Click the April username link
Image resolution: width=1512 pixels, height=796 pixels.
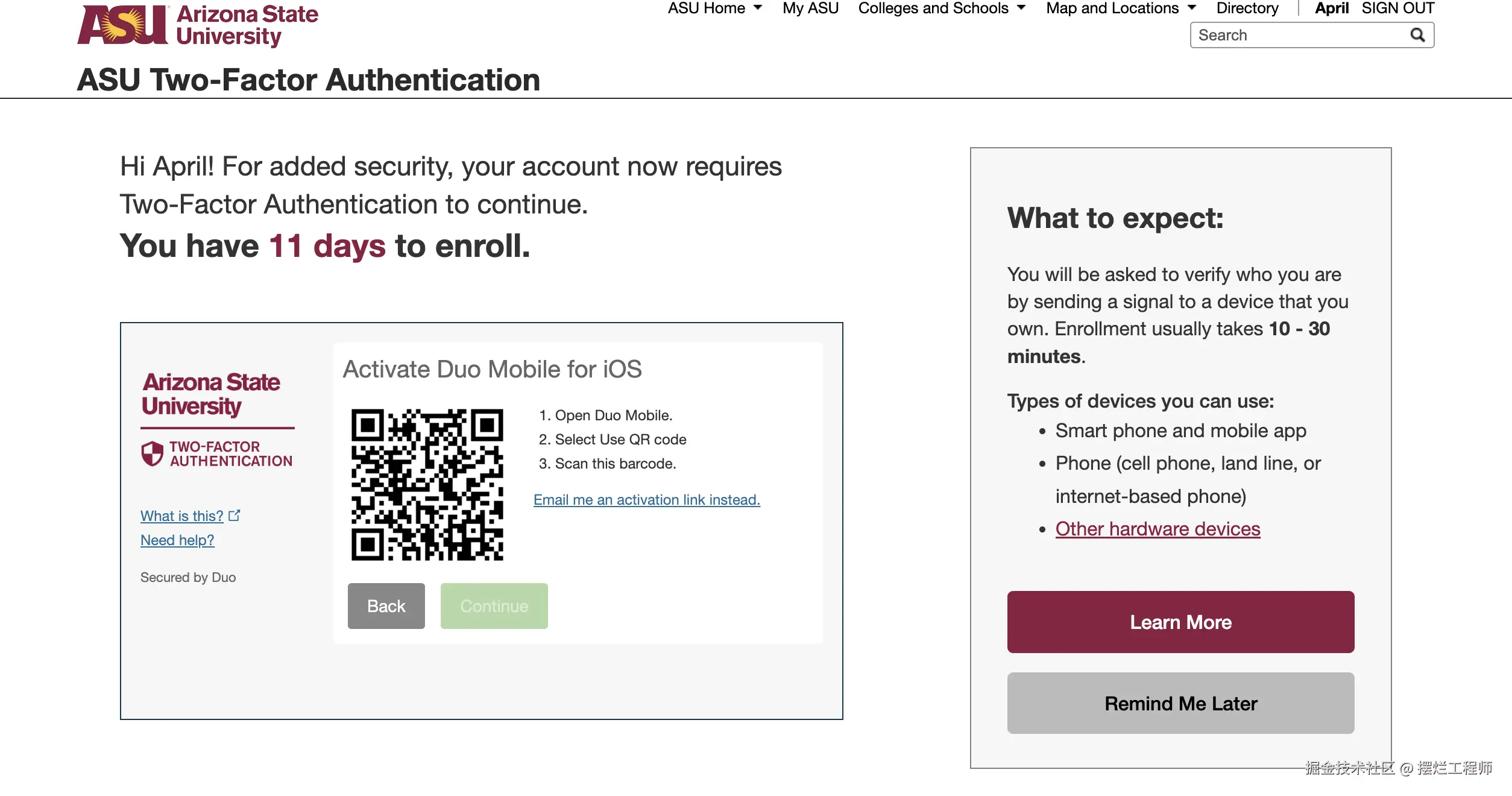pyautogui.click(x=1331, y=8)
